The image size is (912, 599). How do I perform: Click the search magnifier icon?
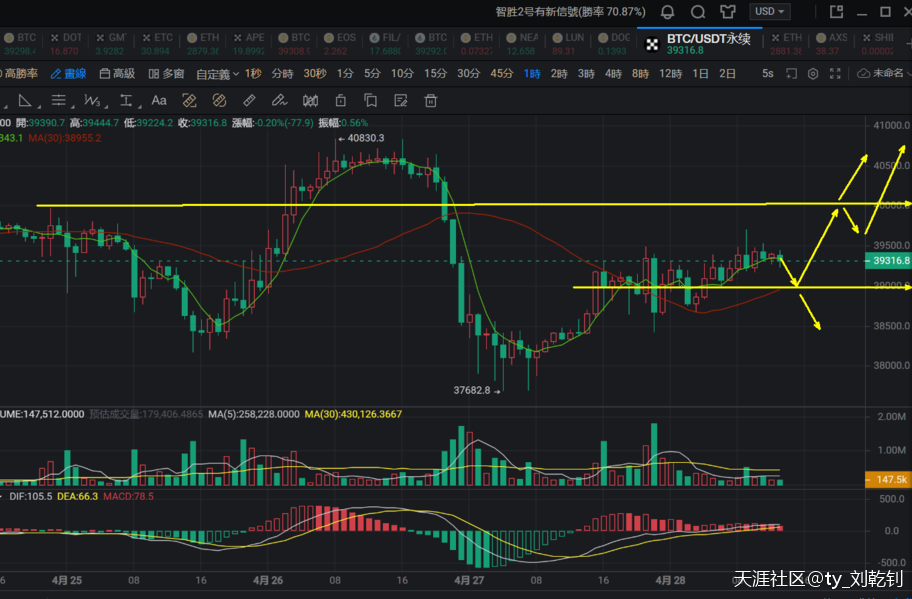point(699,12)
